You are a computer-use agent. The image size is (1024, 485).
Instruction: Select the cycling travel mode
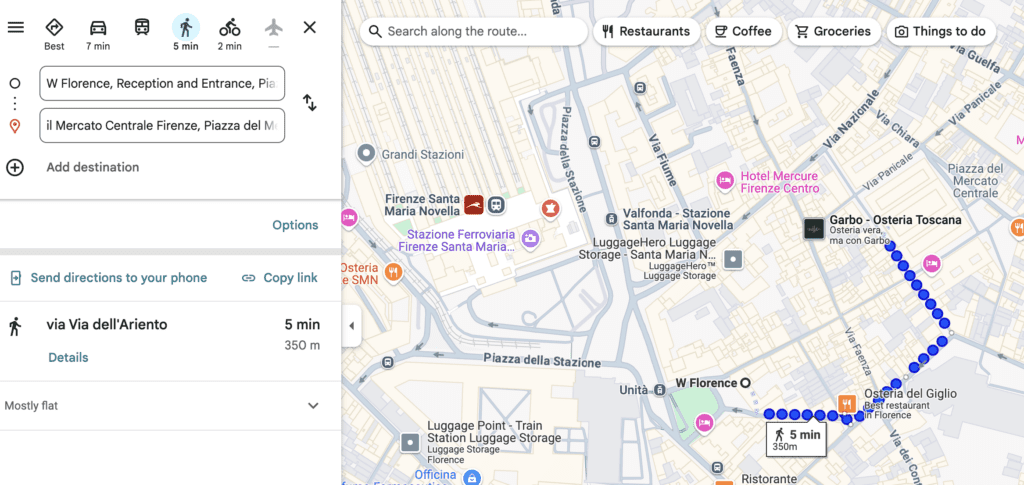pyautogui.click(x=230, y=27)
